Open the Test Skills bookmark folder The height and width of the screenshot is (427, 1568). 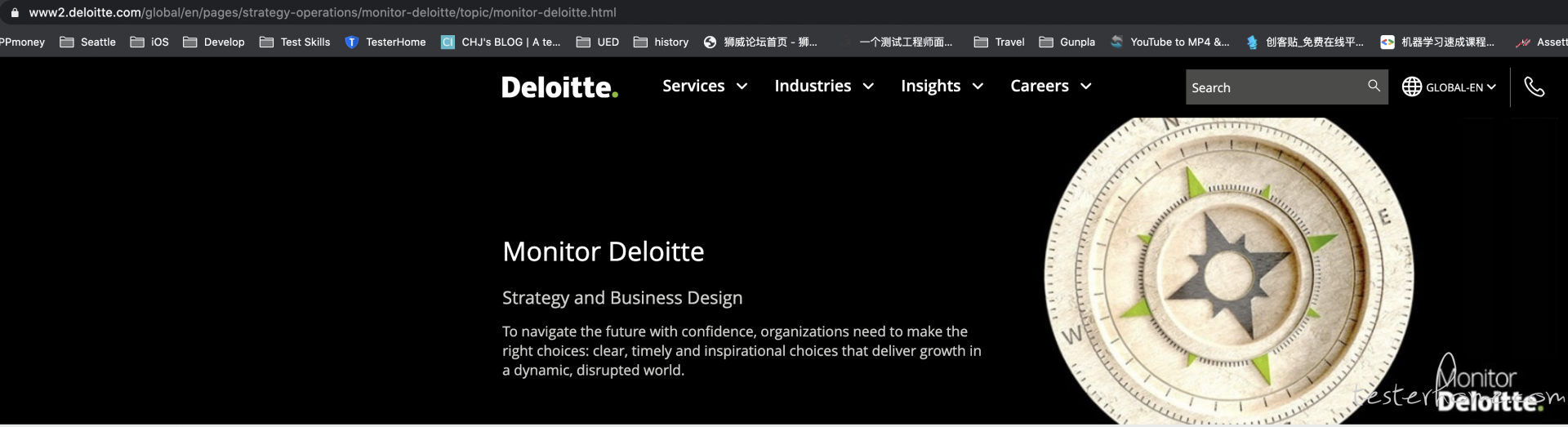[295, 42]
